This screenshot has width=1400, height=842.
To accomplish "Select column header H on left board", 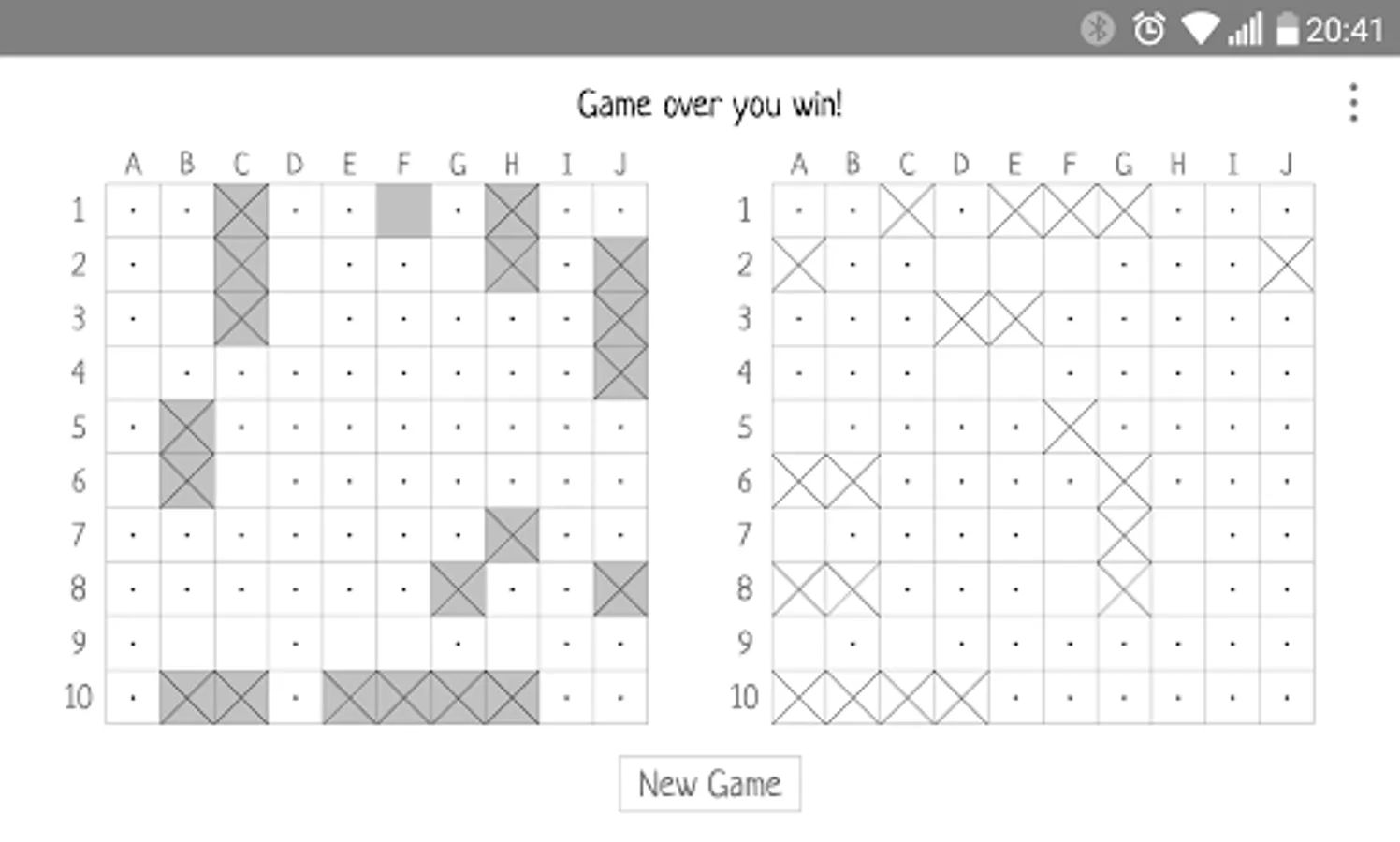I will pyautogui.click(x=512, y=165).
